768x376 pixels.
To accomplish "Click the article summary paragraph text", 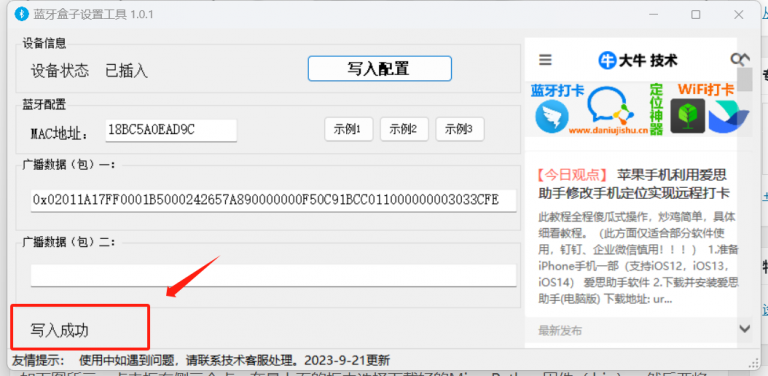I will pyautogui.click(x=638, y=258).
